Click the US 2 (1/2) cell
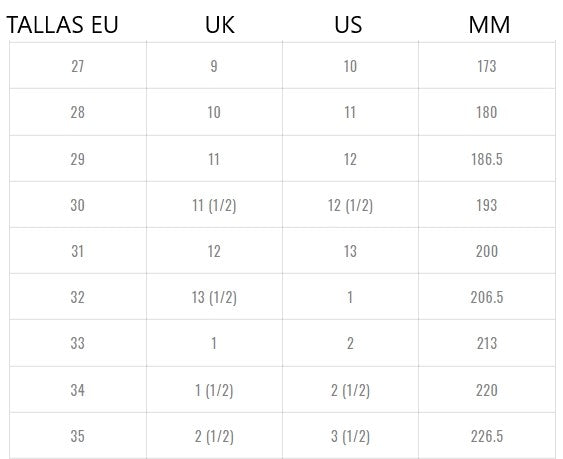This screenshot has width=563, height=459. click(x=350, y=390)
